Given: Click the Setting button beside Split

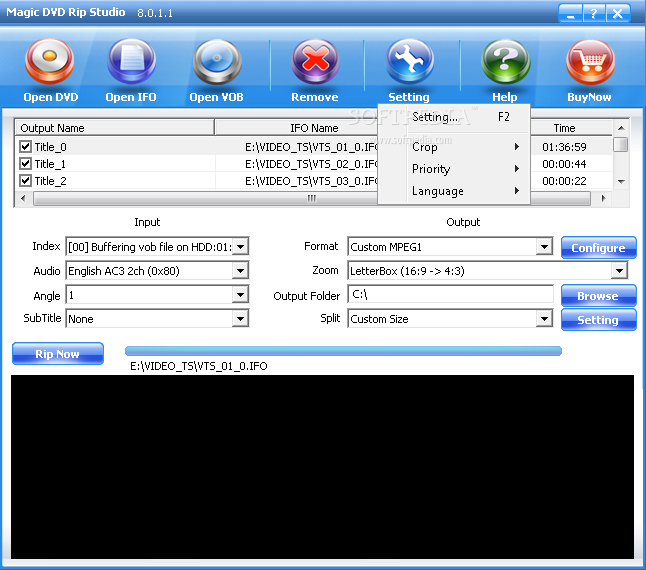Looking at the screenshot, I should pyautogui.click(x=599, y=320).
